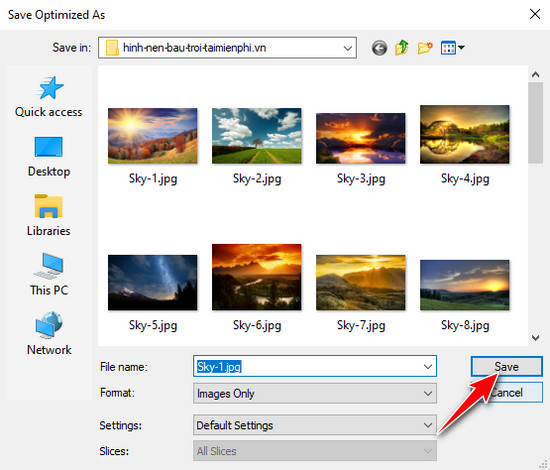Click the folder icon in Save in box
The height and width of the screenshot is (470, 550).
coord(112,48)
